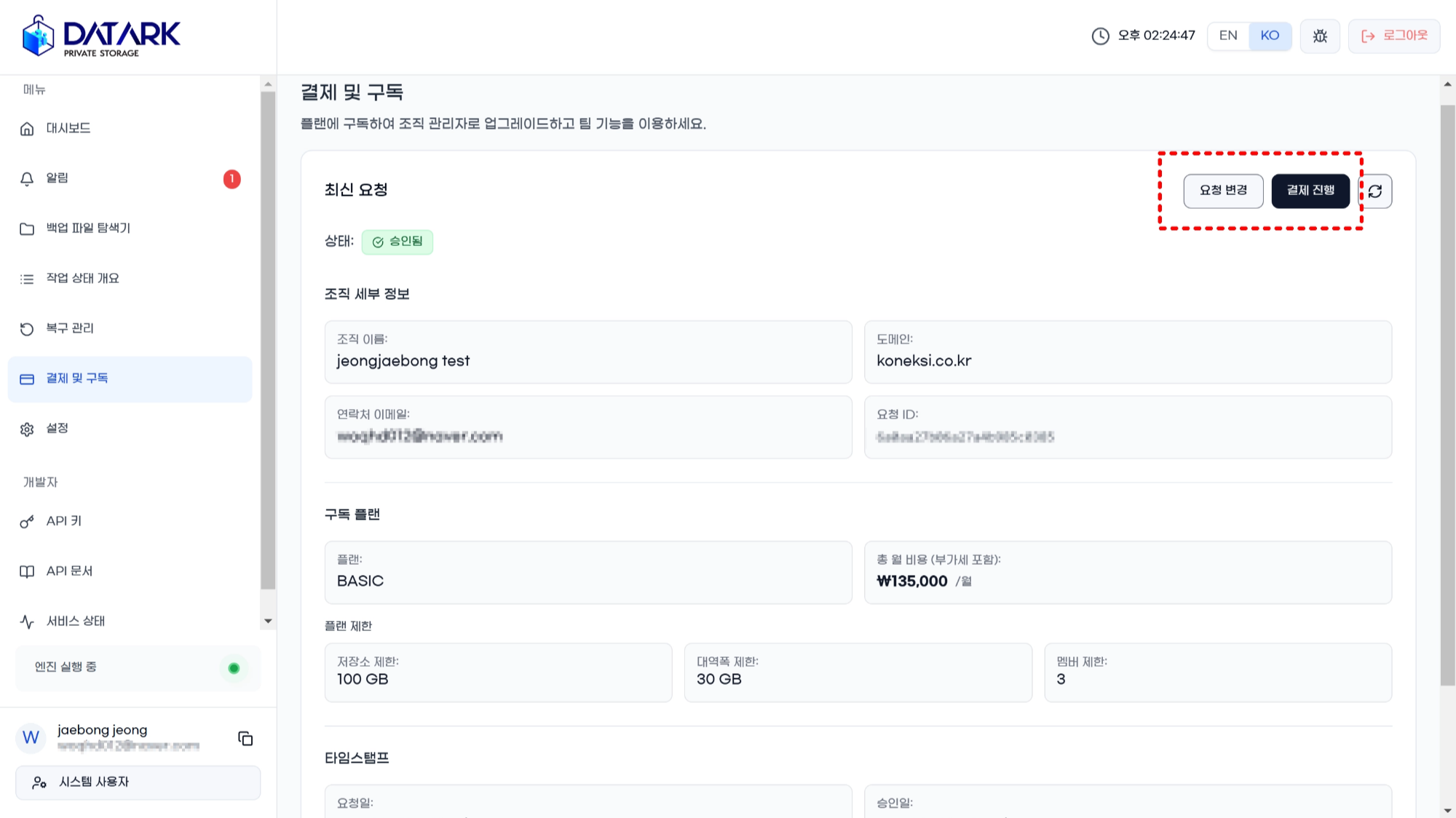The image size is (1456, 818).
Task: Click the red notification badge
Action: [232, 179]
